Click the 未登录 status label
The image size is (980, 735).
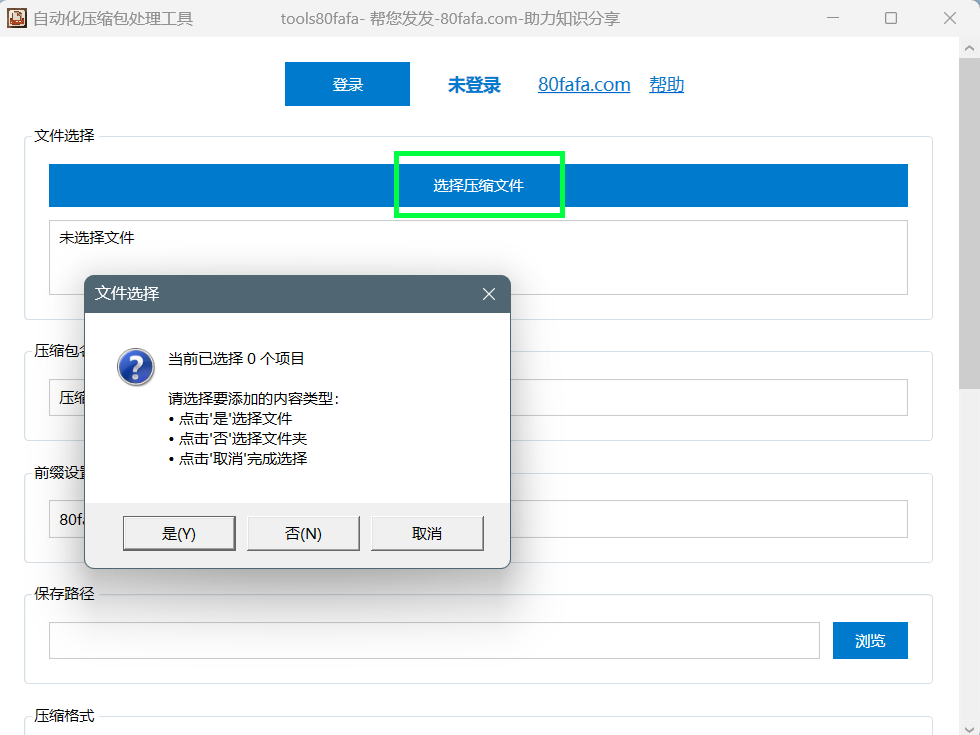tap(474, 85)
